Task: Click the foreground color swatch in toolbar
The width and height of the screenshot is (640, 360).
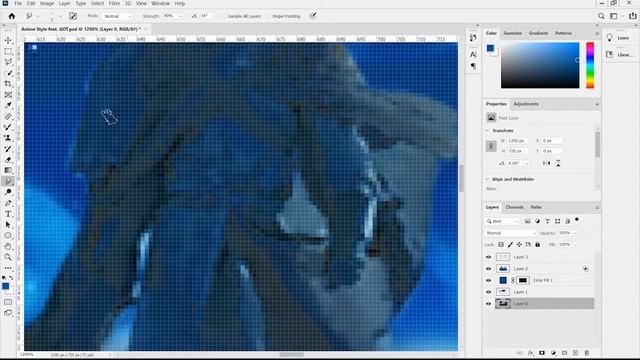Action: point(6,286)
